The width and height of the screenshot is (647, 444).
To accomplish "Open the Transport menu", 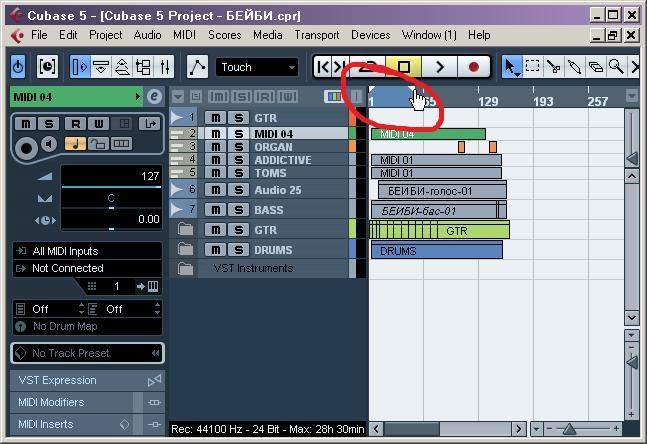I will click(317, 35).
